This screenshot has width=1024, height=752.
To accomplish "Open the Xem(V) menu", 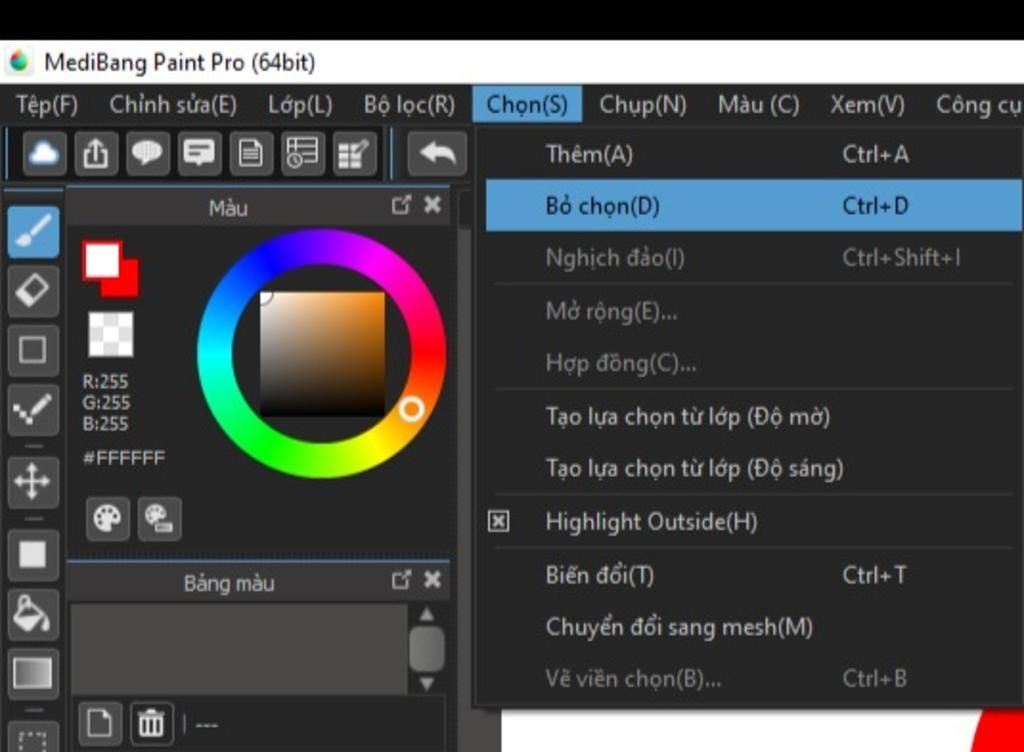I will 867,104.
